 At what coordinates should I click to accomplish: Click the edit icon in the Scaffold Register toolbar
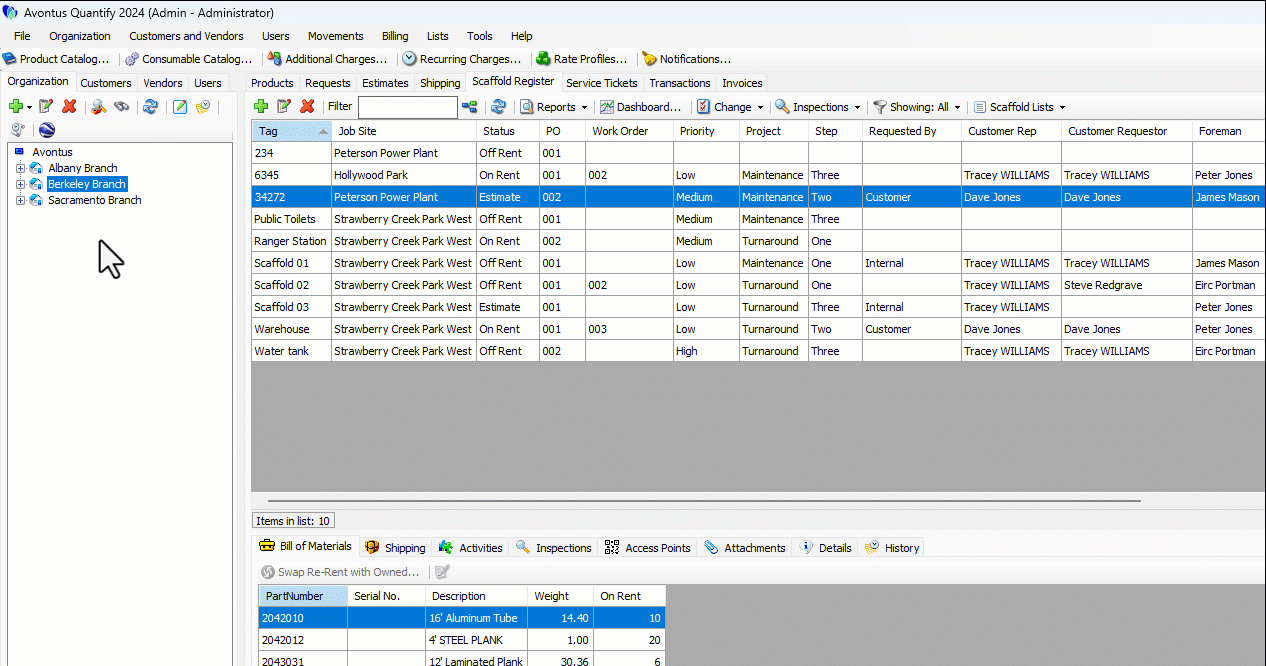(x=284, y=107)
